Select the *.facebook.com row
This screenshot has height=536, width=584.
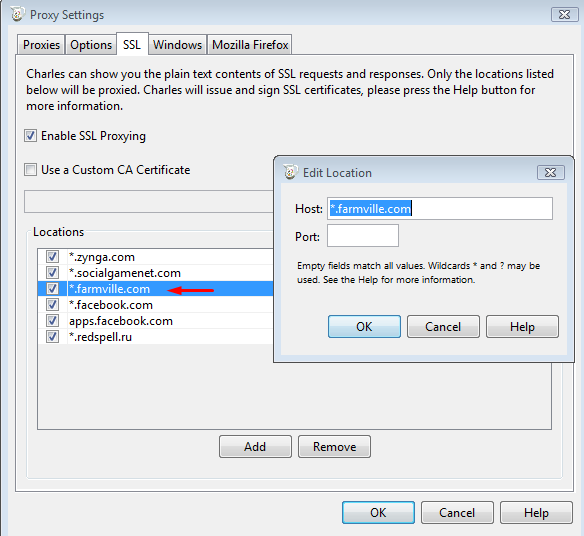[156, 305]
